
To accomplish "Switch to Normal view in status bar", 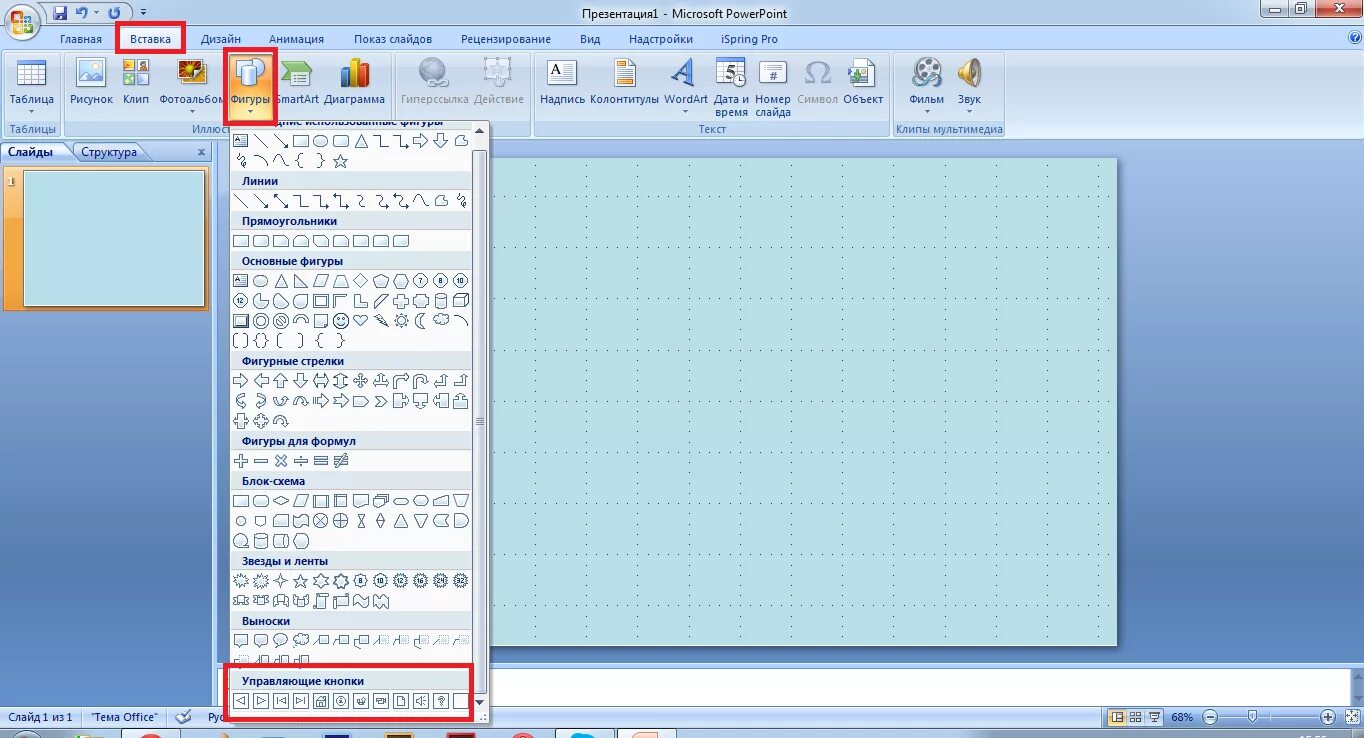I will point(1118,717).
